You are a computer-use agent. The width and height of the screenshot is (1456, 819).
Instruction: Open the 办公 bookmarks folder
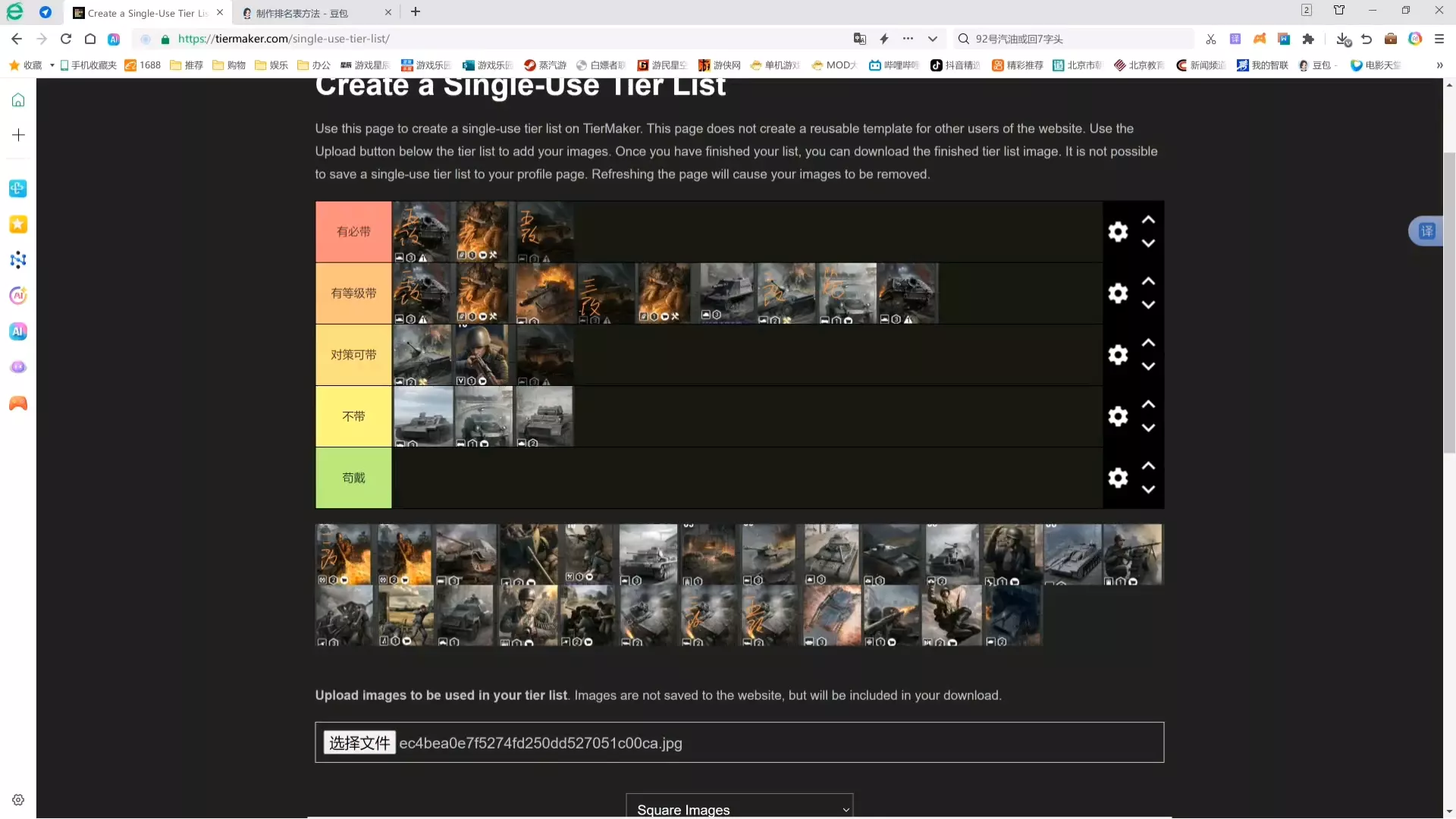314,65
